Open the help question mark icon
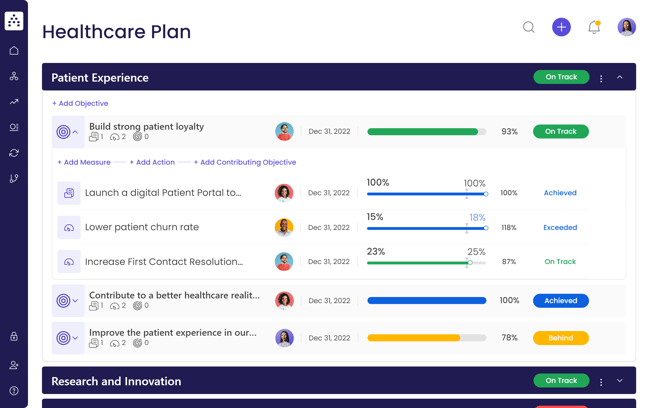Image resolution: width=650 pixels, height=408 pixels. [14, 391]
